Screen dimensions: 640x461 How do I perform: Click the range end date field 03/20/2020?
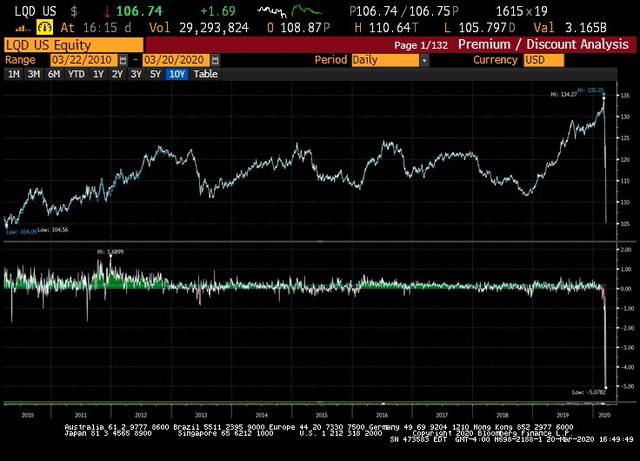[x=178, y=60]
